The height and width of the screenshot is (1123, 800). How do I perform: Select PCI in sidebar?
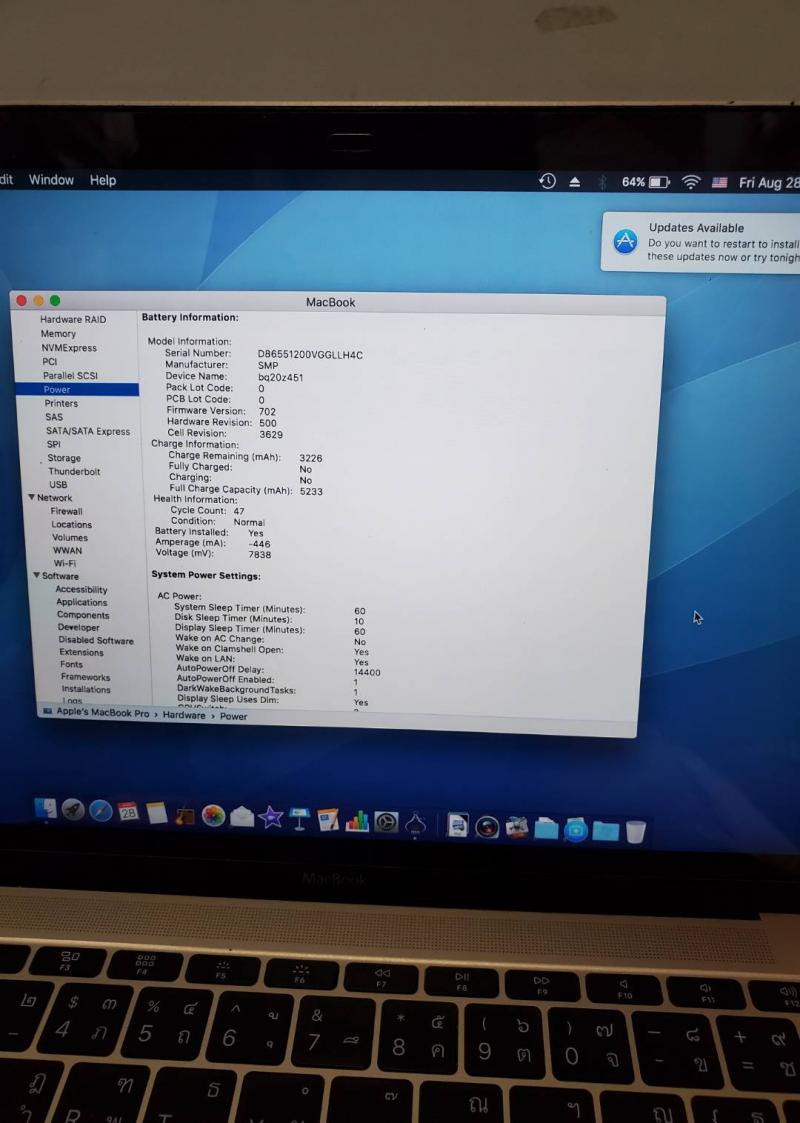(x=49, y=362)
